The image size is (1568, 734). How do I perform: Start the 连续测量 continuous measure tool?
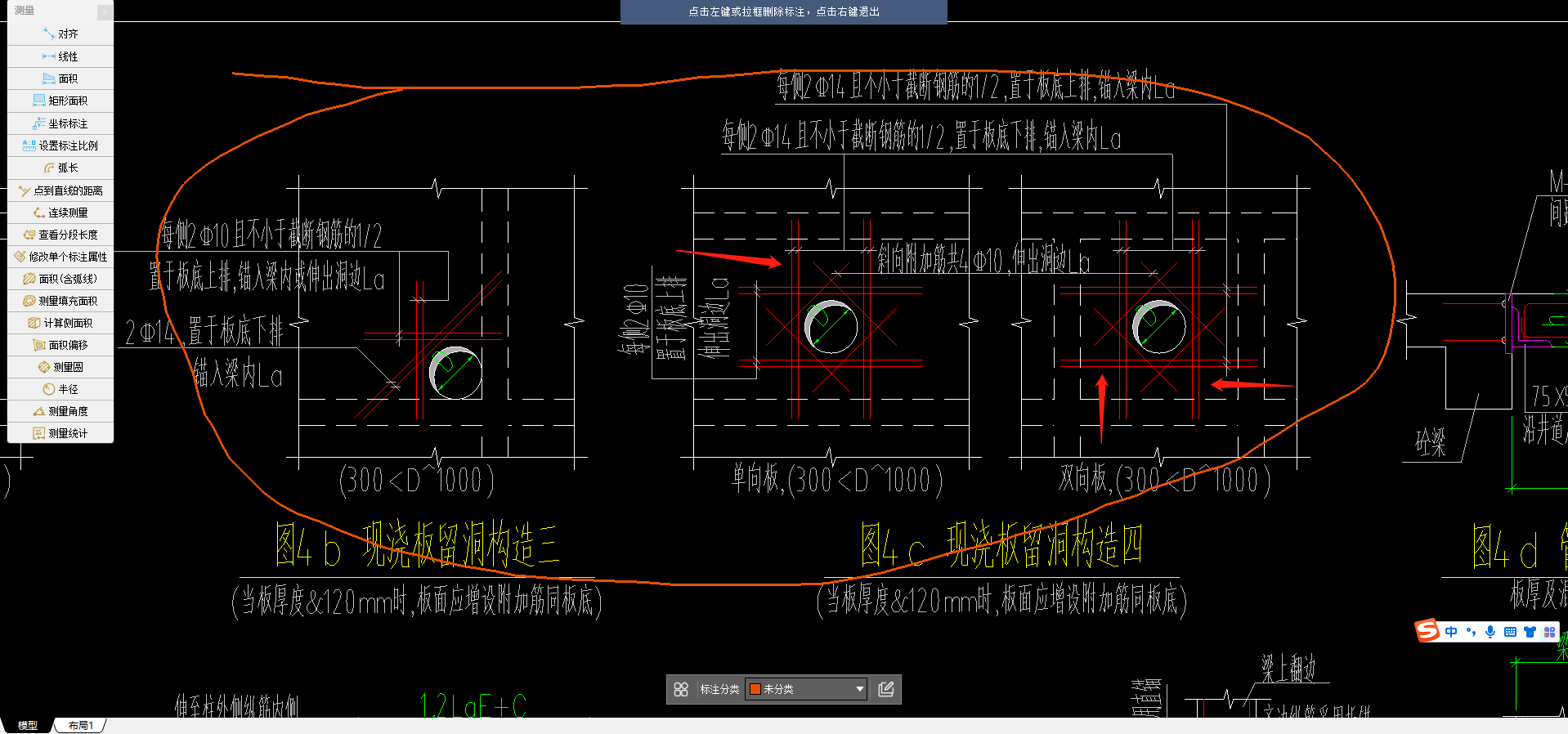60,213
